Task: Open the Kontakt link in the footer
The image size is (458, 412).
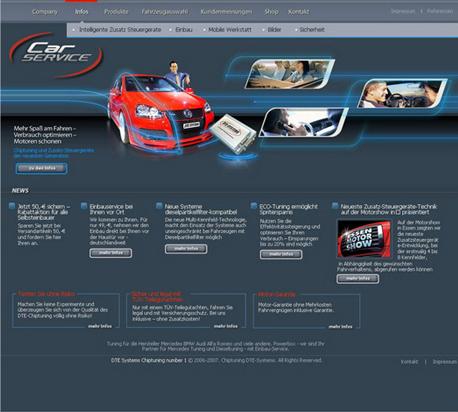Action: tap(409, 362)
